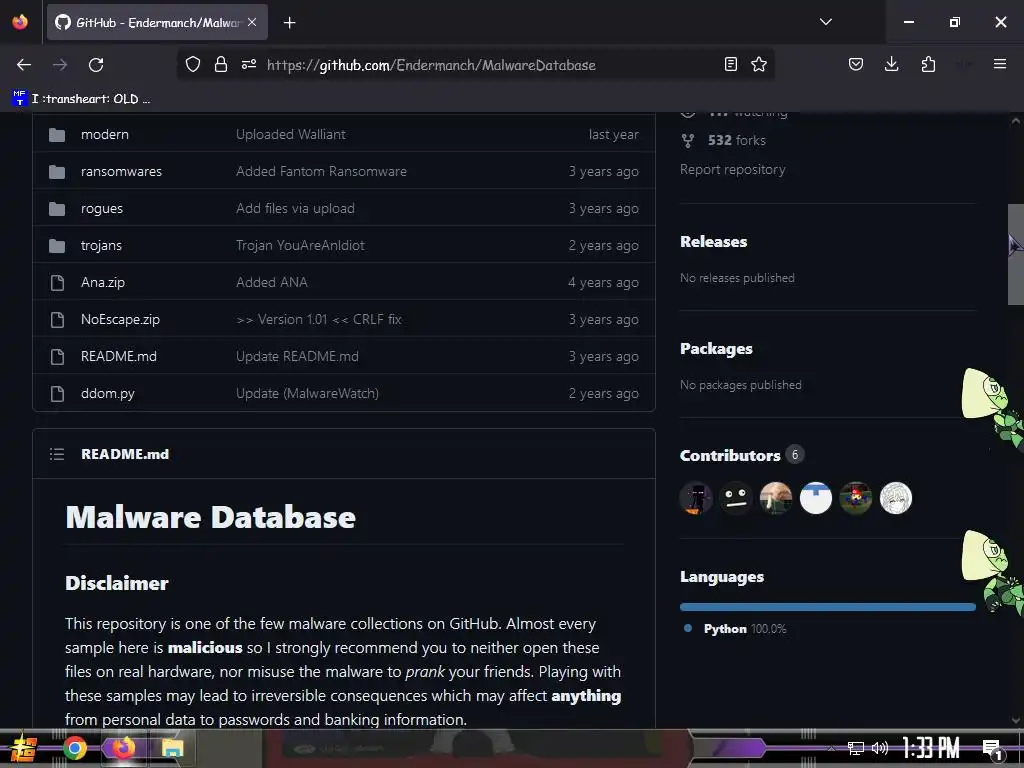Open the Ana.zip file
The image size is (1024, 768).
tap(103, 283)
